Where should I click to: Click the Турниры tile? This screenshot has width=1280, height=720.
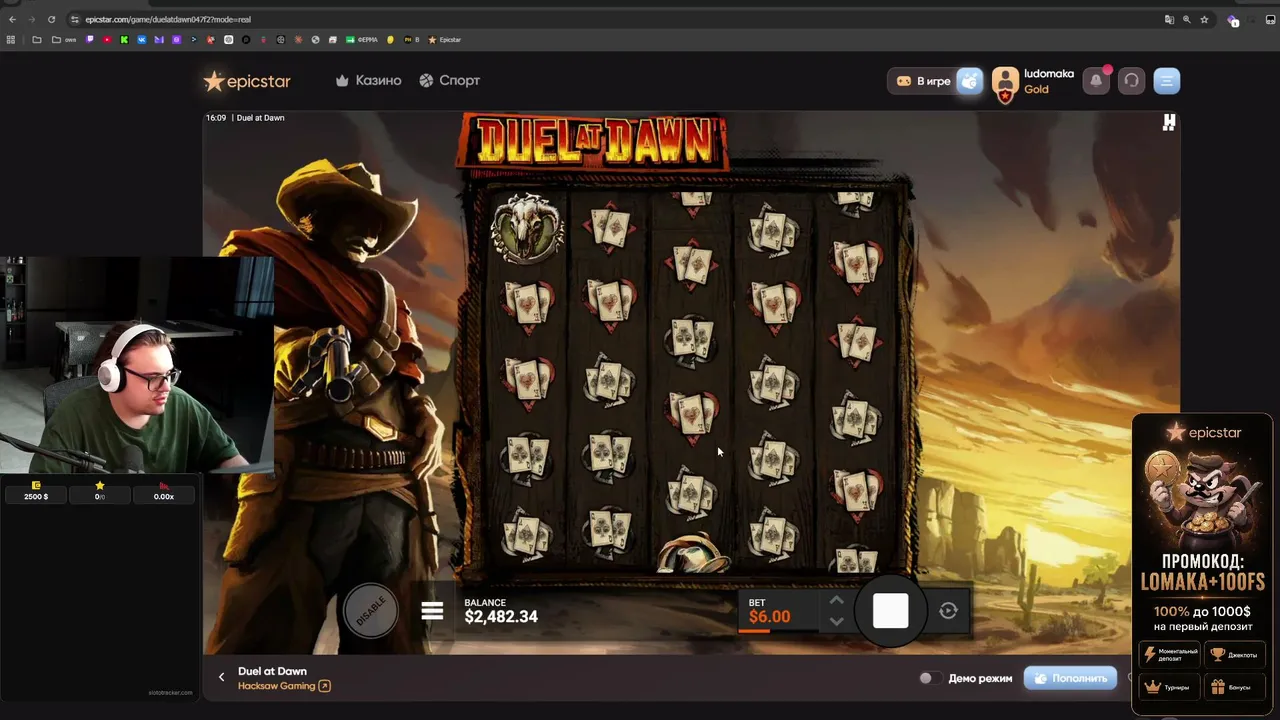coord(1170,687)
